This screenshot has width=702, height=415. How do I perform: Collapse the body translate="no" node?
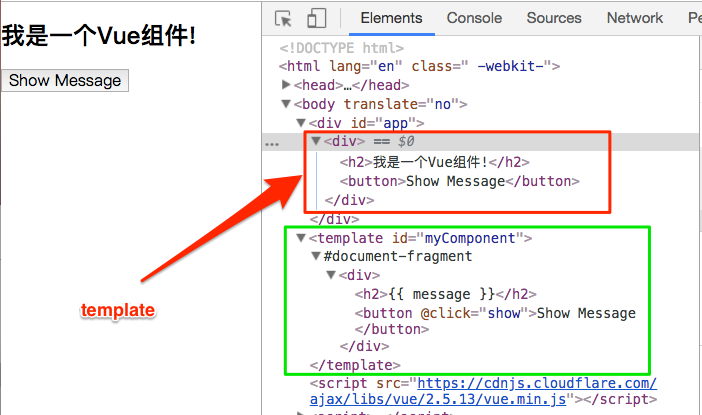point(286,103)
